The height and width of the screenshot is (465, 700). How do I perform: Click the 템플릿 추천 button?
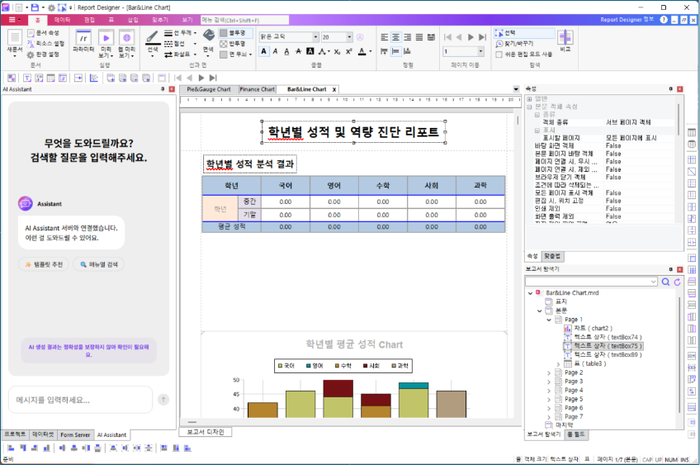pos(44,265)
